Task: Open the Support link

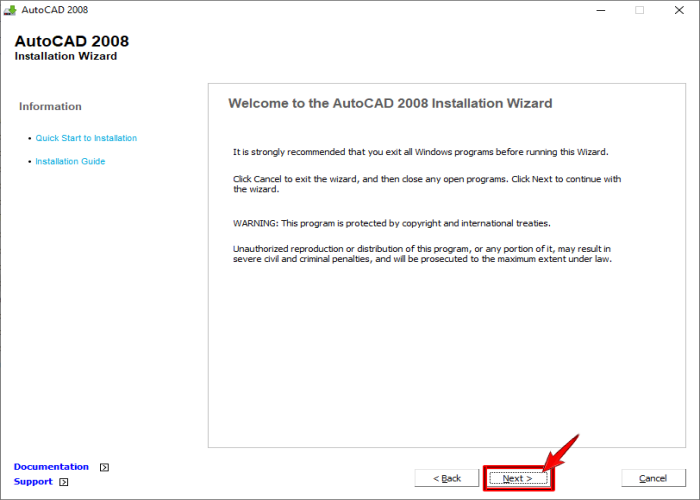Action: coord(33,481)
